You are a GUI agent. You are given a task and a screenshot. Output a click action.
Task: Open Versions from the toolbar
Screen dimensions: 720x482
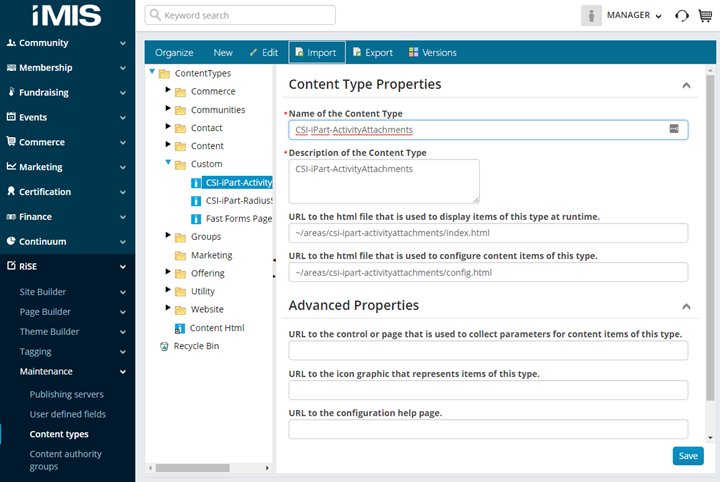click(x=432, y=52)
